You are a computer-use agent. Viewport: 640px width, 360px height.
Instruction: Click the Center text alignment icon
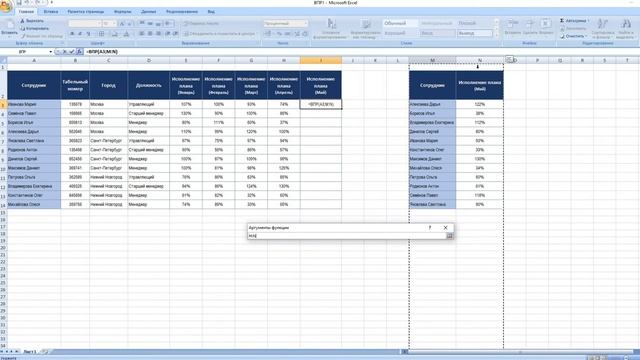pos(150,33)
